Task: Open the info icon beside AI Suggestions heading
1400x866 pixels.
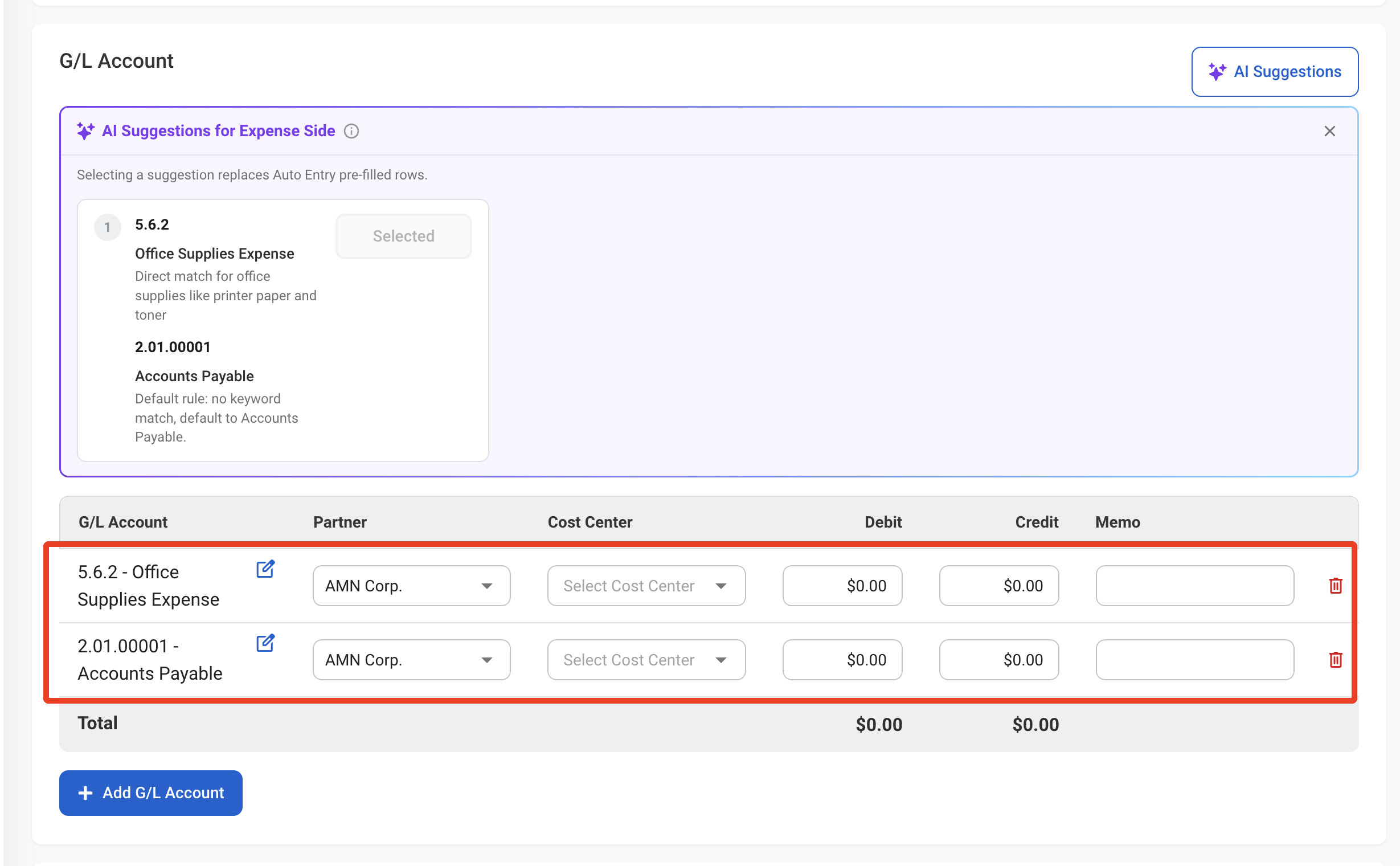Action: [351, 131]
